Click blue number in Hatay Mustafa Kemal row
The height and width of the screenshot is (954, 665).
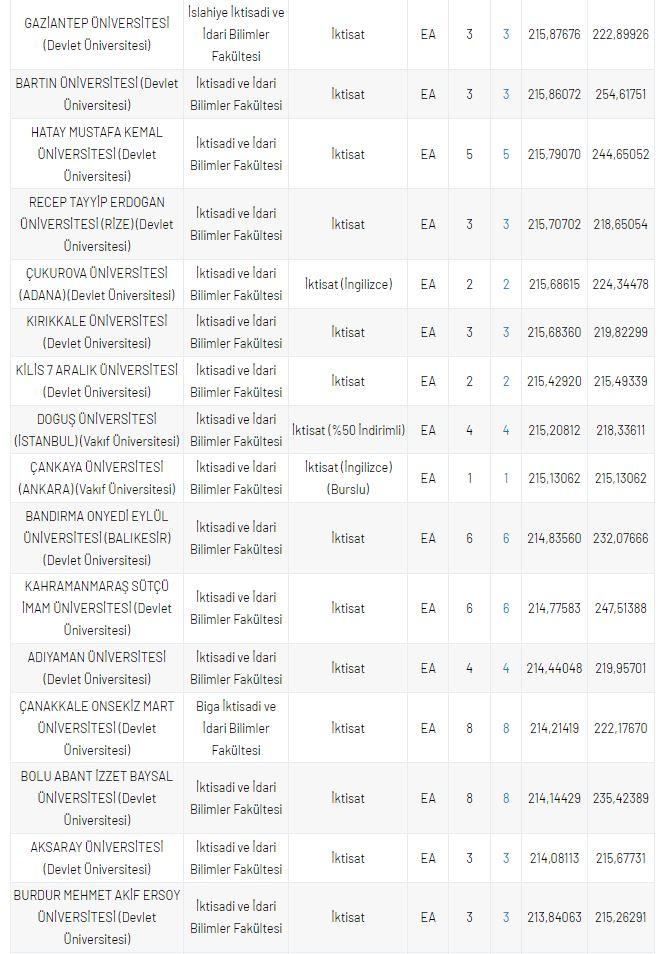tap(506, 154)
